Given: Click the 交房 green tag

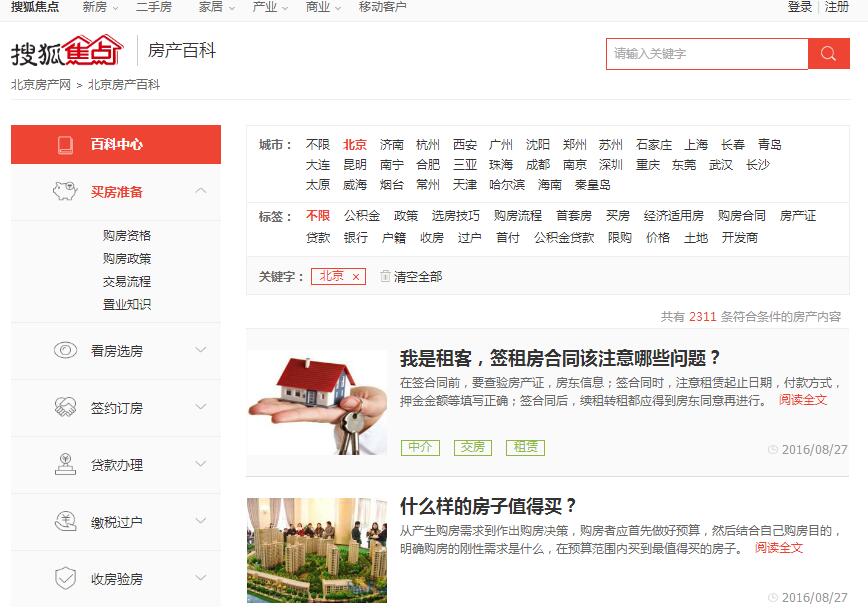Looking at the screenshot, I should point(473,447).
